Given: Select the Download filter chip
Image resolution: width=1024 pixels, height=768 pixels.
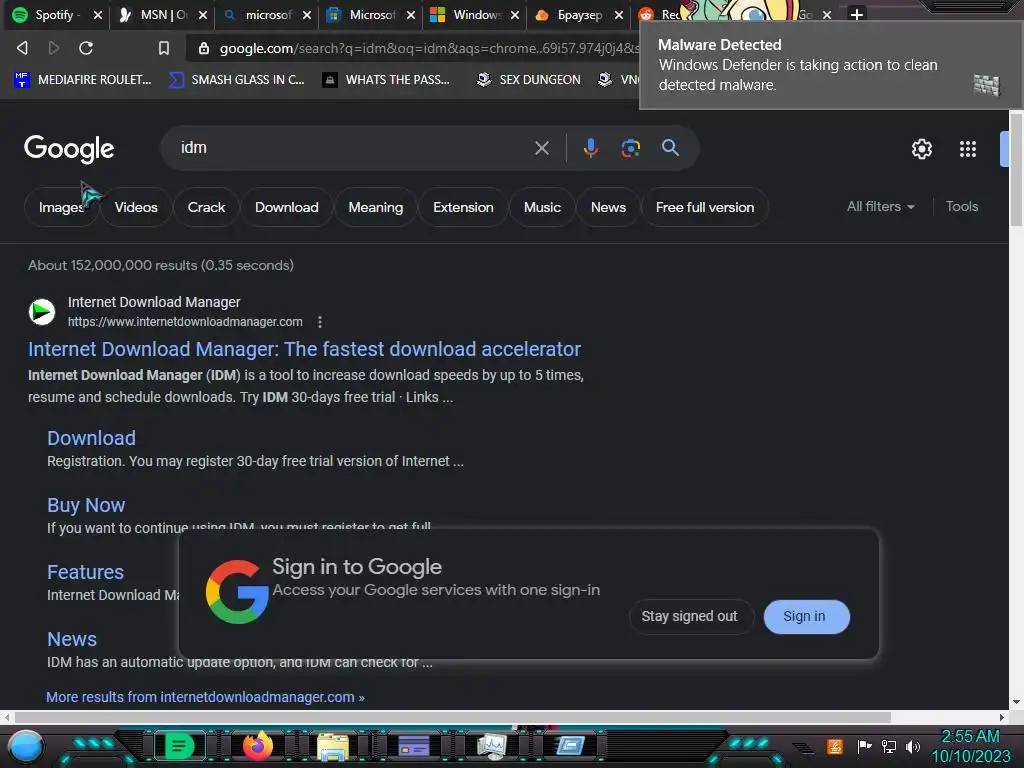Looking at the screenshot, I should point(287,207).
